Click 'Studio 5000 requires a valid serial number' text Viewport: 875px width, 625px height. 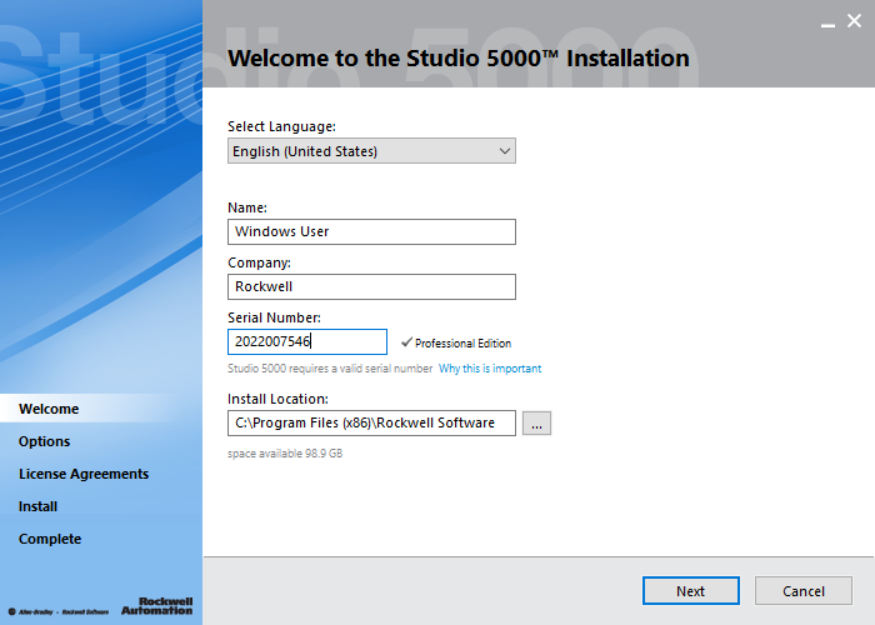coord(330,368)
